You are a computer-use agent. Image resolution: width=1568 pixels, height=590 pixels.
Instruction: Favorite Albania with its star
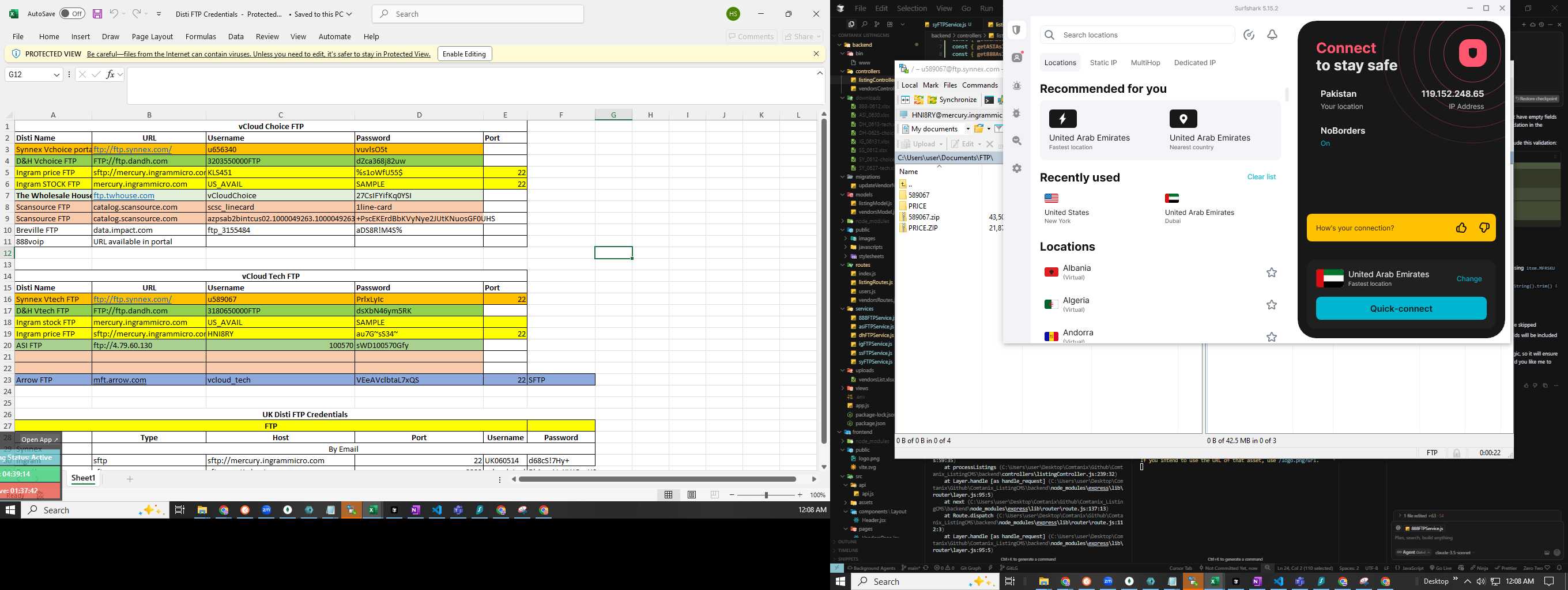coord(1272,273)
